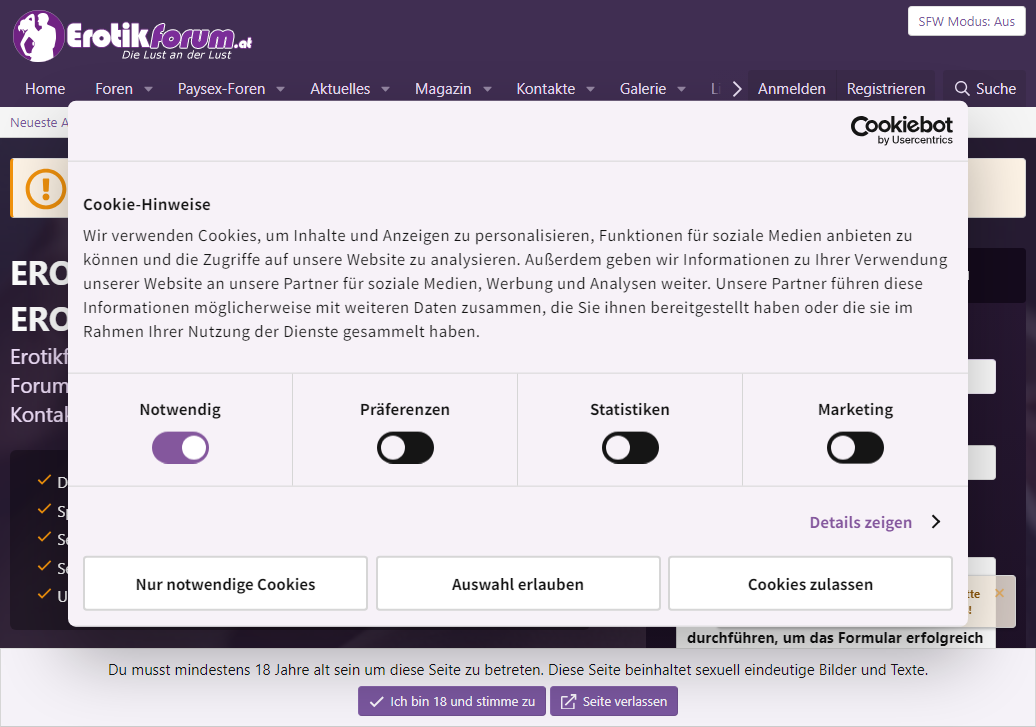Click the orange exclamation warning icon
Screen dimensions: 1036x727
(46, 188)
